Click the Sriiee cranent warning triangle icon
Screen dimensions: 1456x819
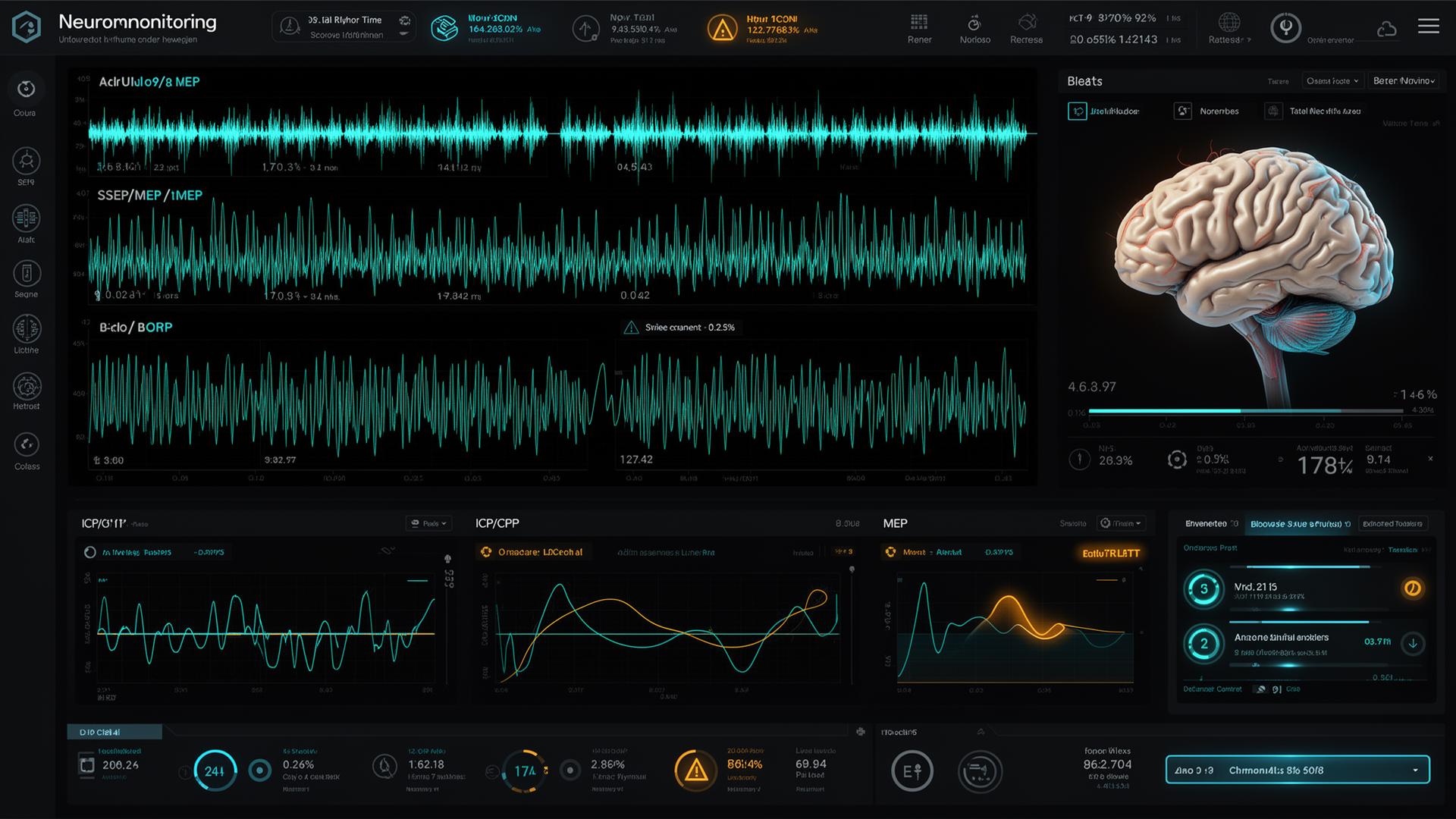631,328
